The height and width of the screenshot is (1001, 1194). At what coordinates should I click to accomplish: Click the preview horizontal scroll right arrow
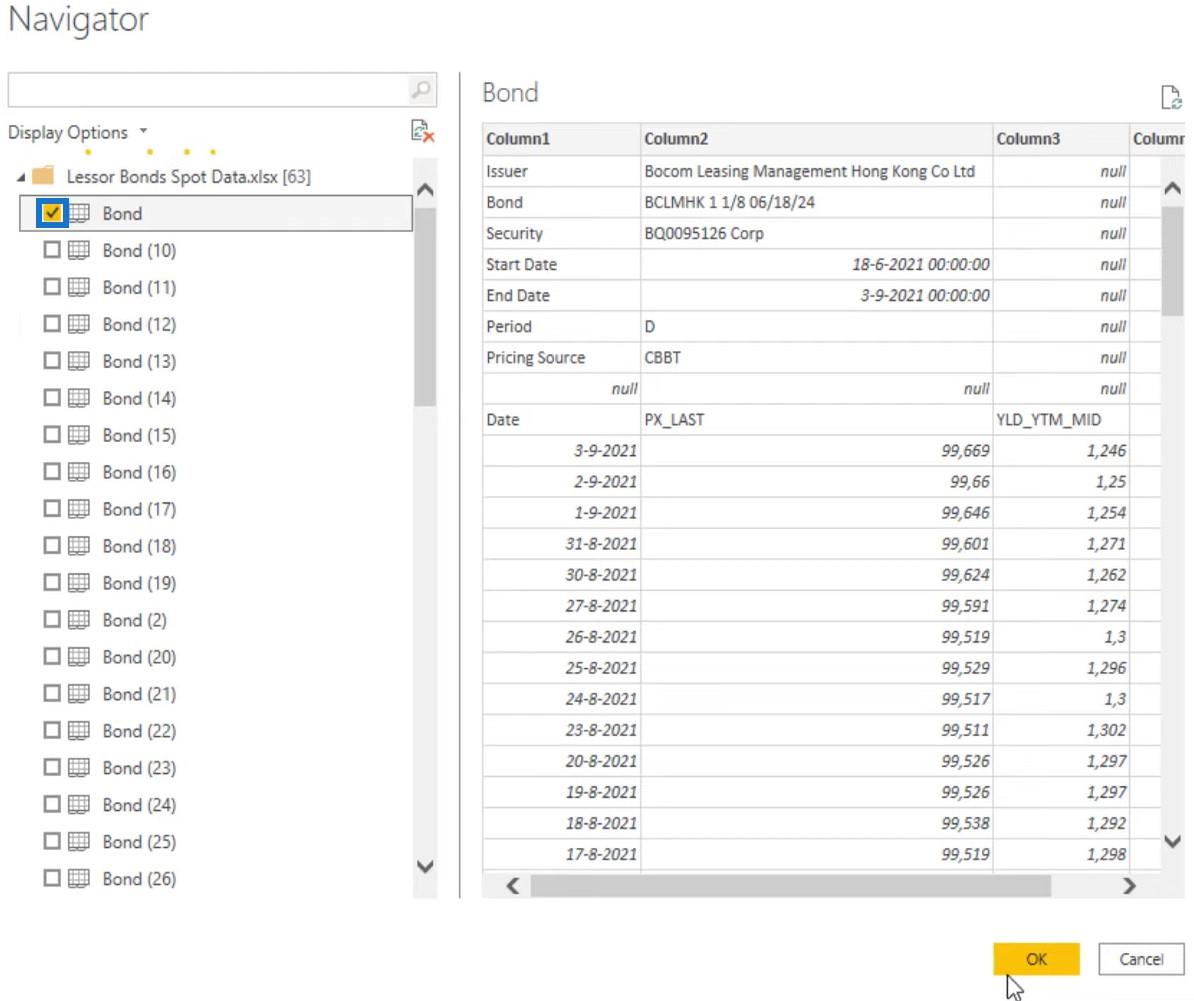1129,885
